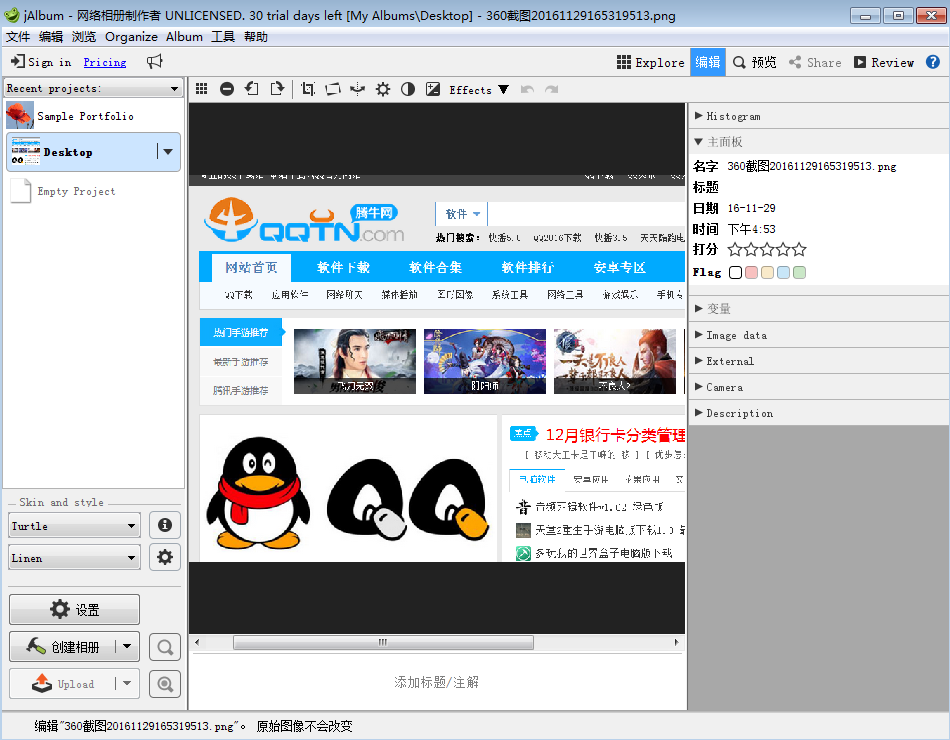Open the contrast half-circle tool
Viewport: 950px width, 740px height.
408,89
